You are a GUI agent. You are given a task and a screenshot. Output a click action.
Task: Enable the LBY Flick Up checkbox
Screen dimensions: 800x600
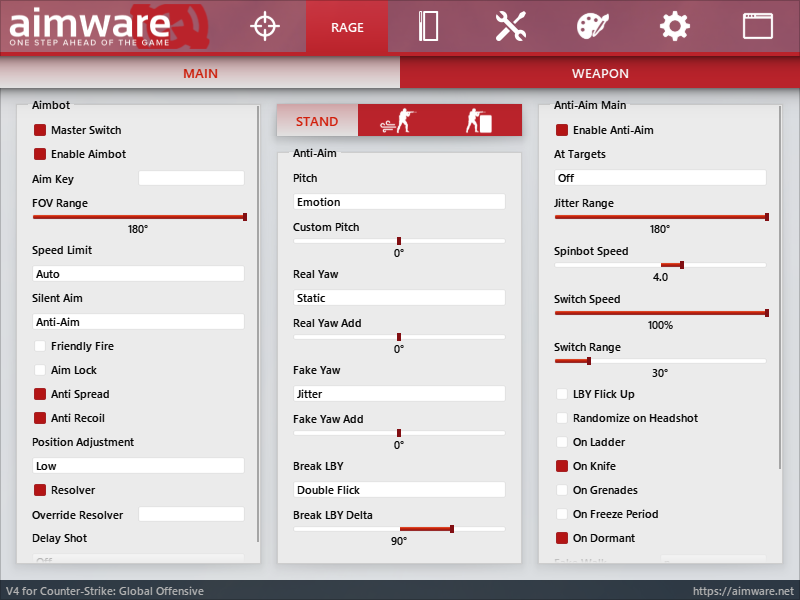(x=562, y=394)
